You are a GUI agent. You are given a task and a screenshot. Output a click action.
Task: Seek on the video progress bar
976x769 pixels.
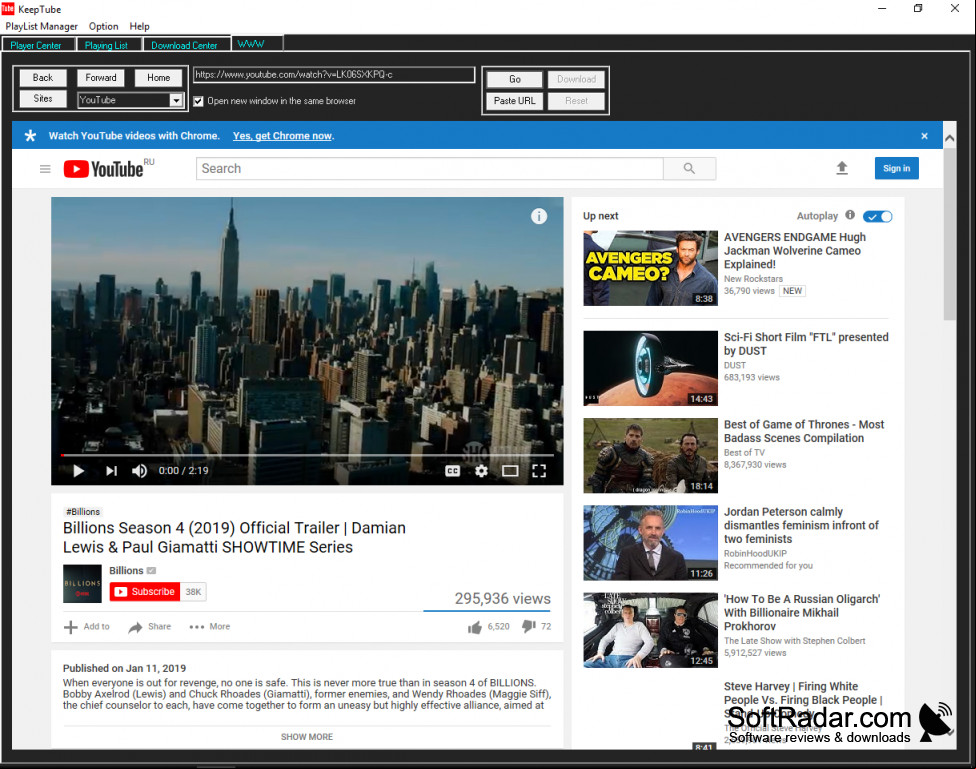pyautogui.click(x=307, y=455)
